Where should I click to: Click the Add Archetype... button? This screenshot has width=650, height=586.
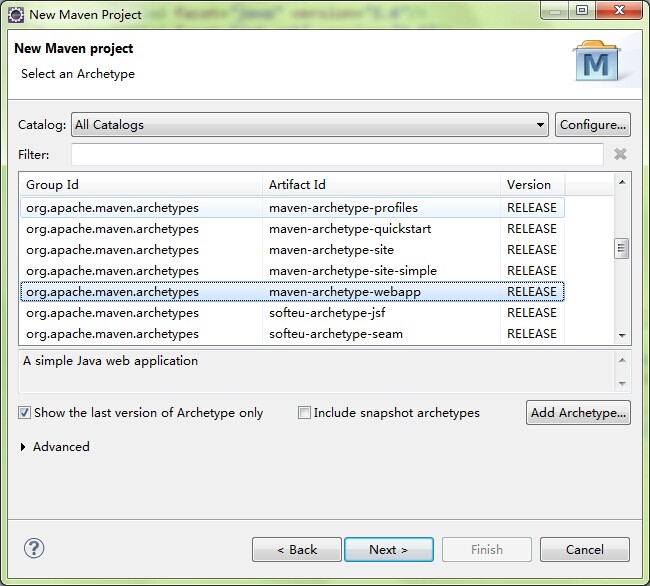(x=578, y=413)
